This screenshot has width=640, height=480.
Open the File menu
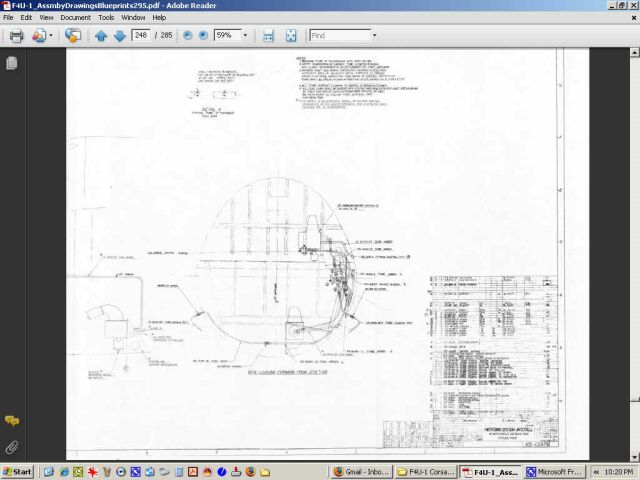[x=8, y=18]
